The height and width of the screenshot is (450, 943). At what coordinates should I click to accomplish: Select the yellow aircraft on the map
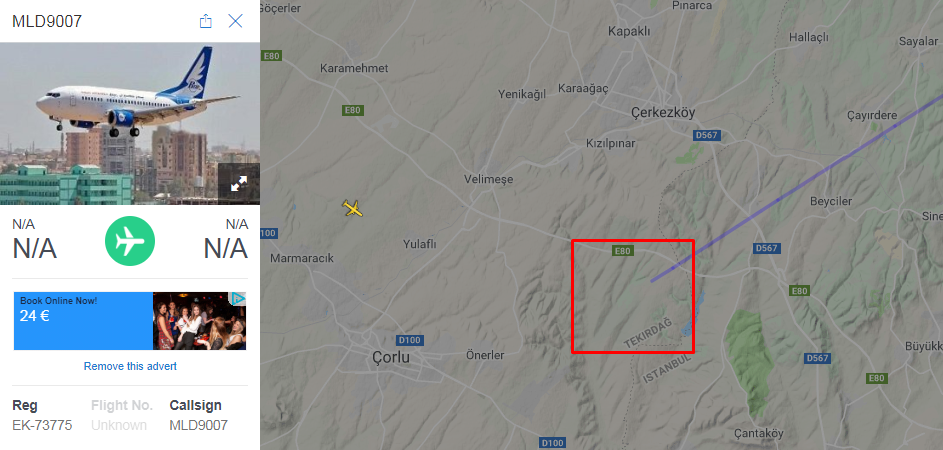352,208
